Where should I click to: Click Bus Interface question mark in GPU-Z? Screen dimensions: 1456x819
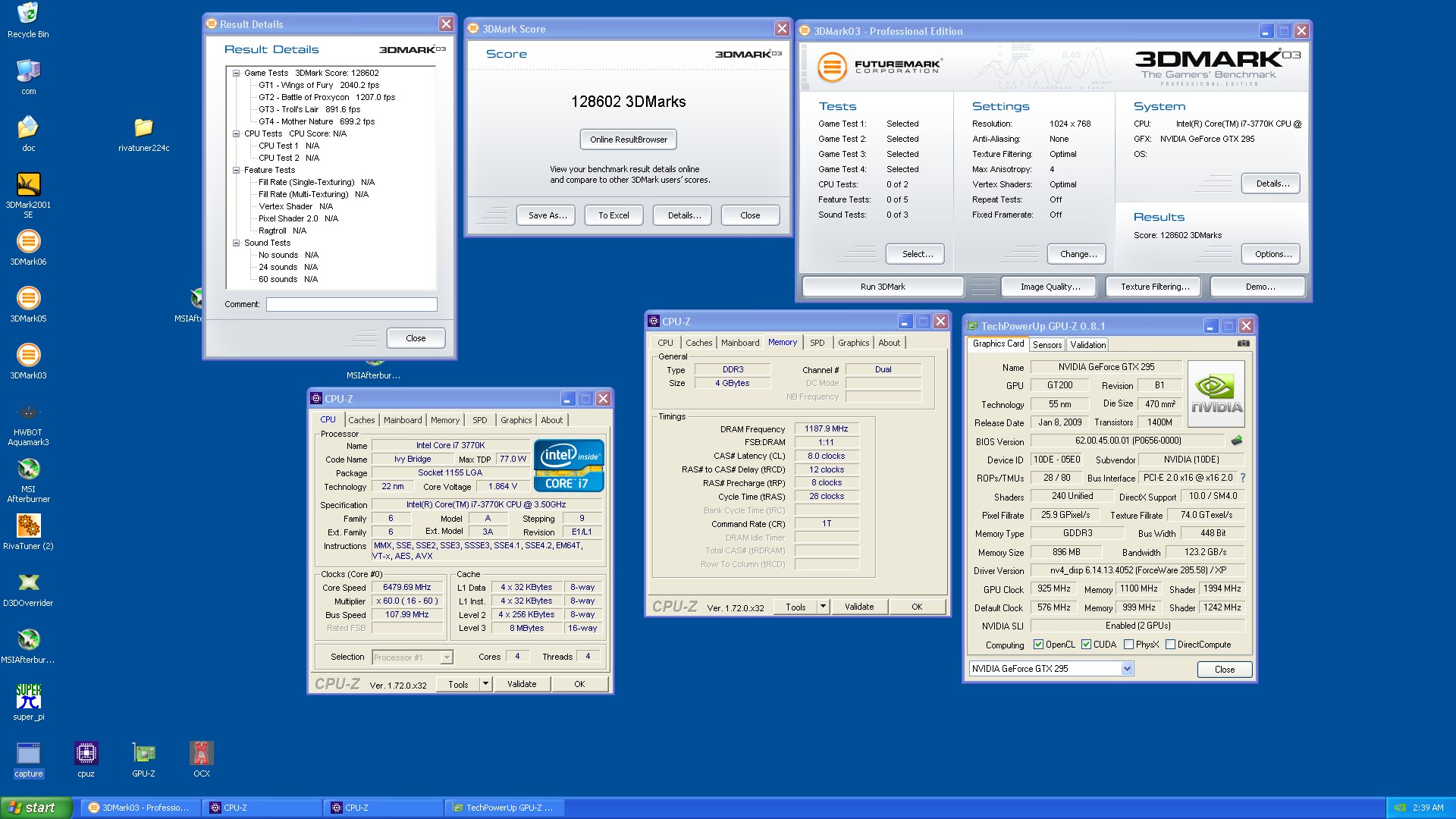click(1243, 478)
